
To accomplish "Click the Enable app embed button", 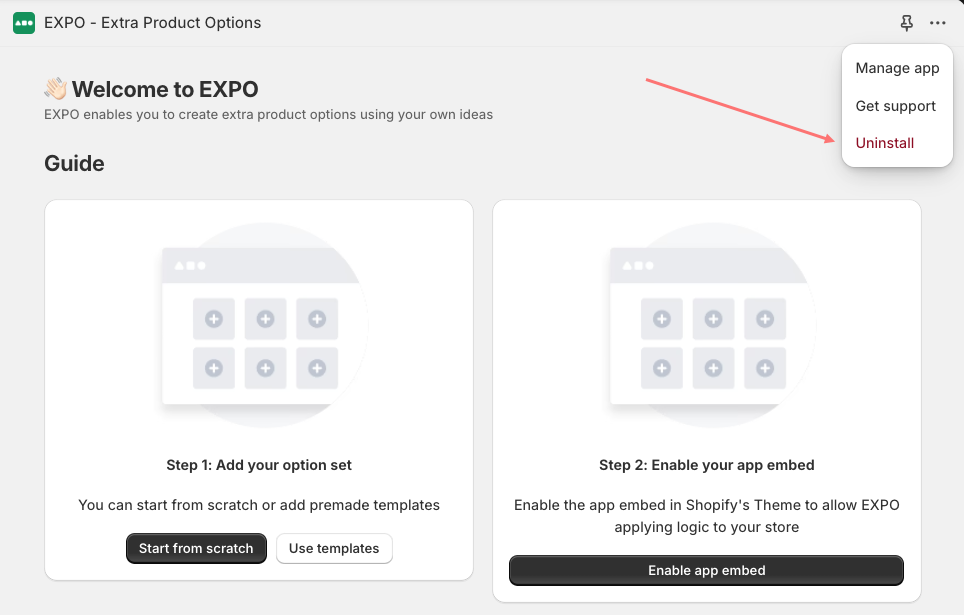I will 706,570.
